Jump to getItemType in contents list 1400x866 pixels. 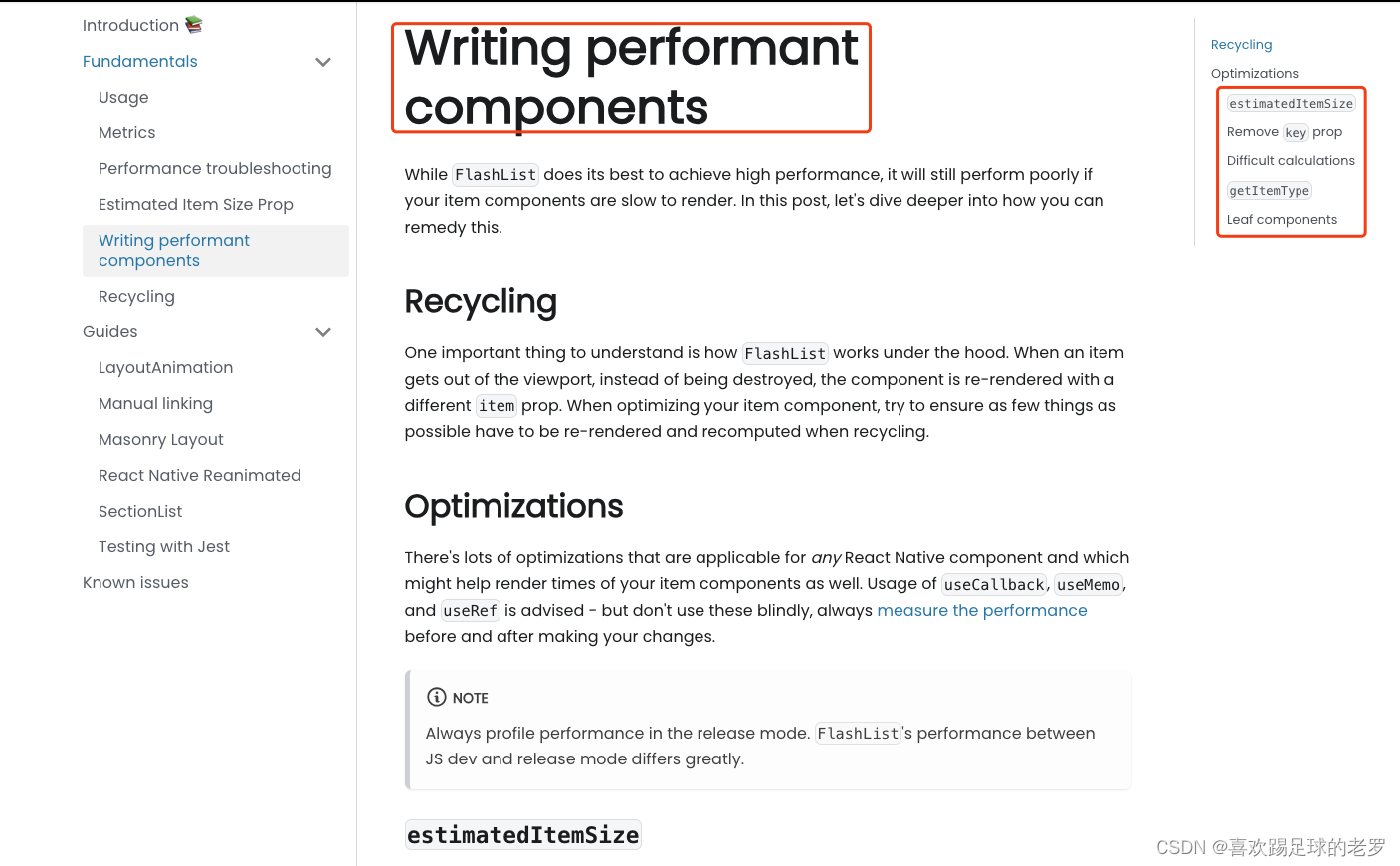pos(1269,191)
